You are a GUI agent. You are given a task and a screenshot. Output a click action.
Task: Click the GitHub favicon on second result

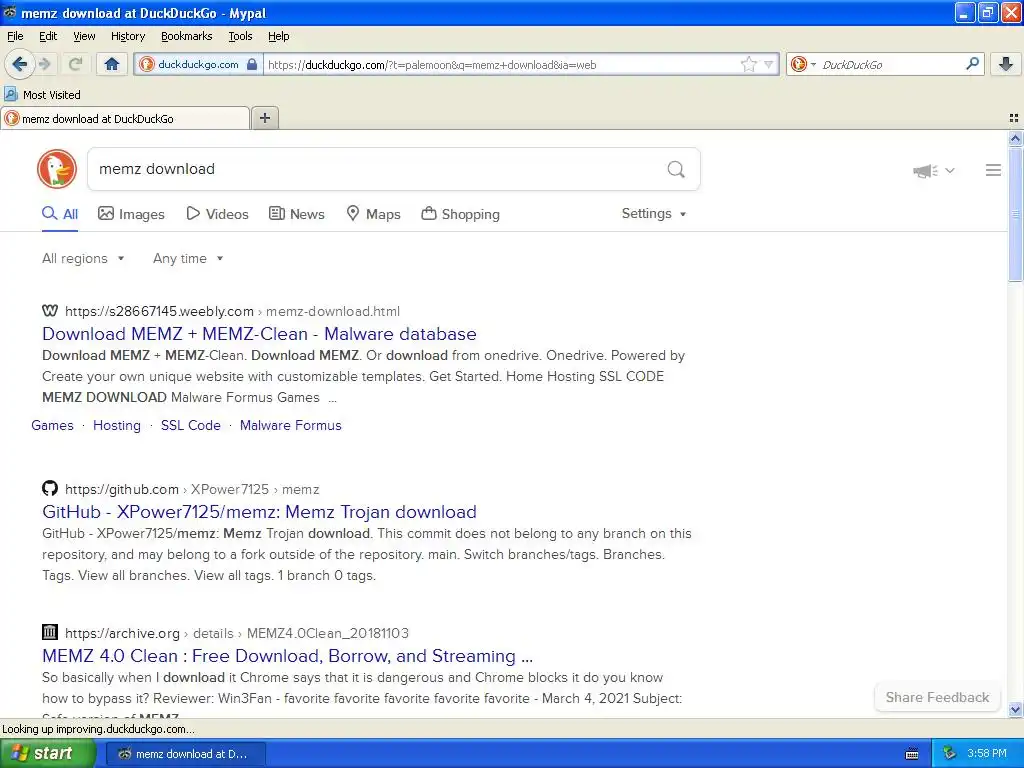pyautogui.click(x=50, y=488)
